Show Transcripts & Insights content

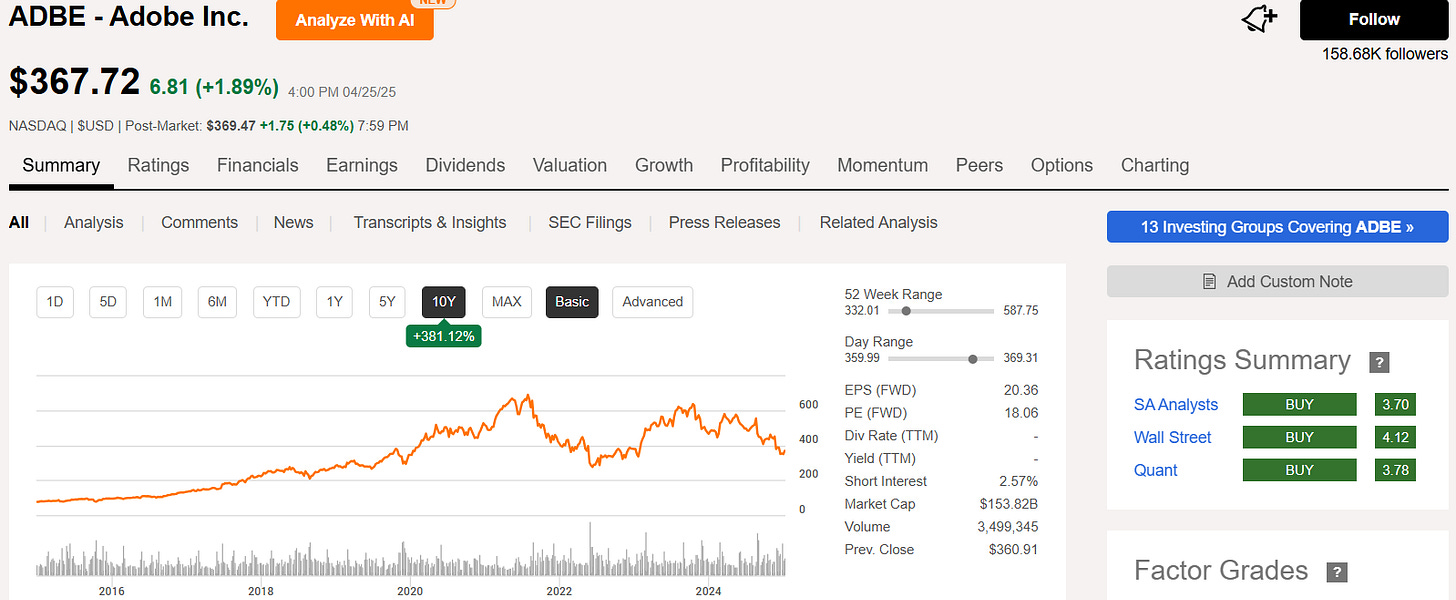[430, 222]
